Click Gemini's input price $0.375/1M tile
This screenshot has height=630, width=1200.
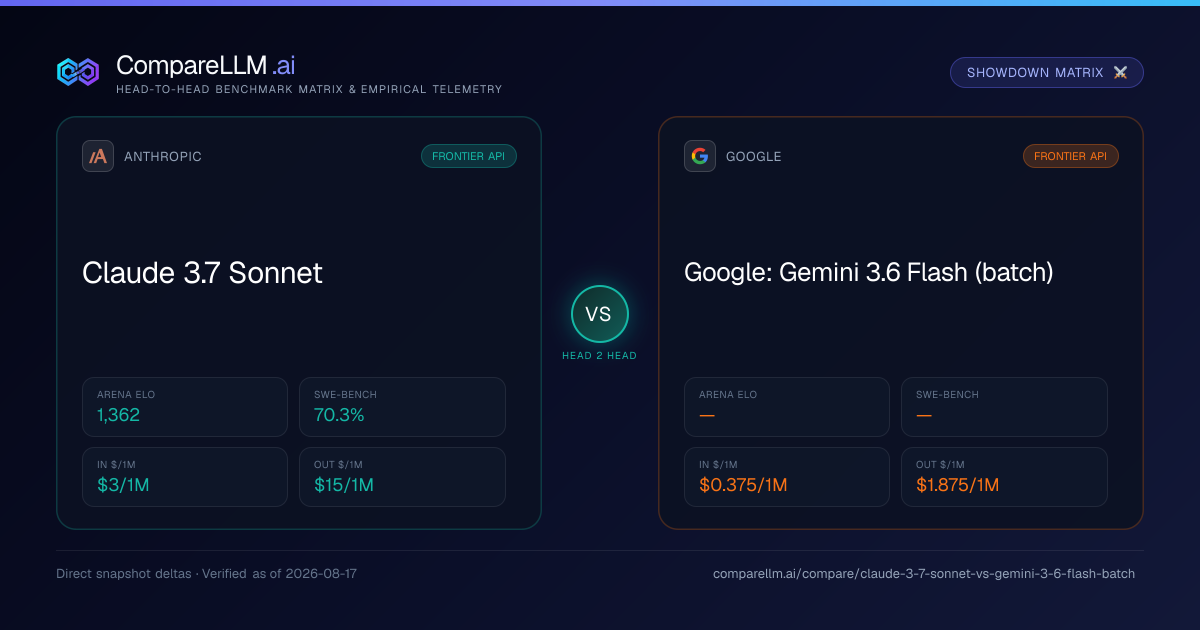click(x=787, y=477)
